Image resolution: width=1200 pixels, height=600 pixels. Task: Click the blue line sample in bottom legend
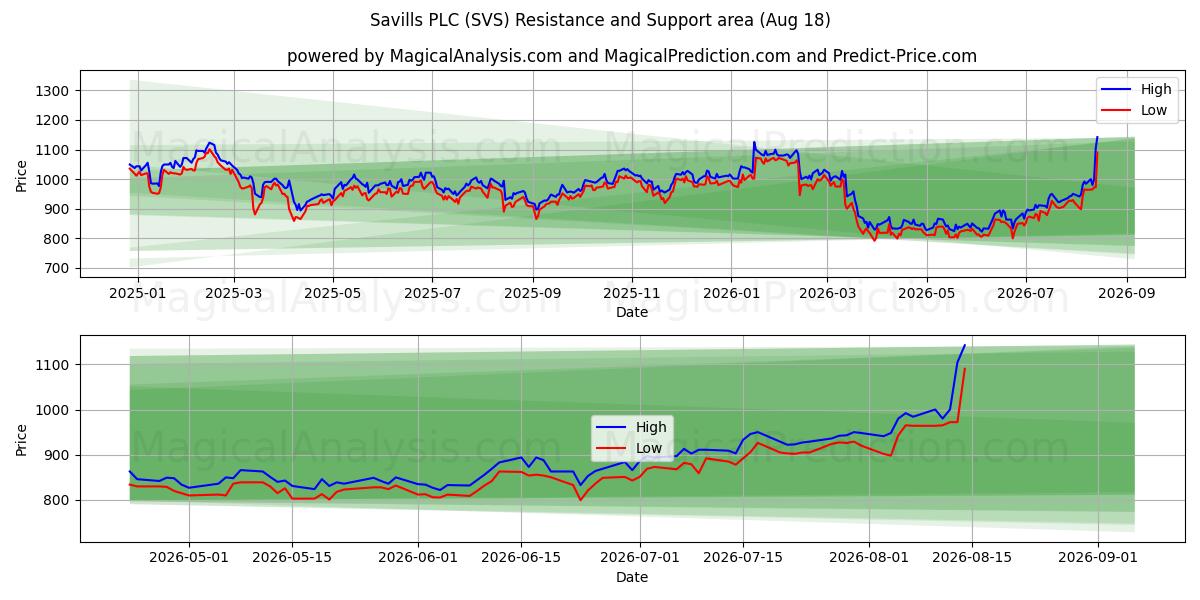(x=613, y=428)
